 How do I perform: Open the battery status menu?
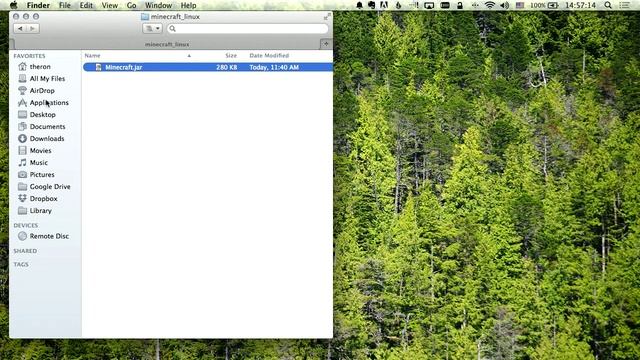tap(544, 5)
